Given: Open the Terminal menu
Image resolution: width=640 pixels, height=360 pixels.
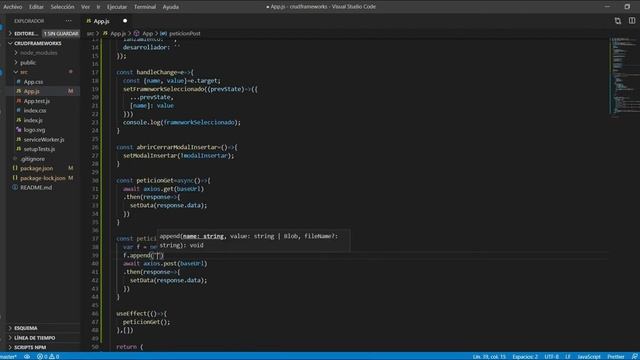Looking at the screenshot, I should pos(145,7).
